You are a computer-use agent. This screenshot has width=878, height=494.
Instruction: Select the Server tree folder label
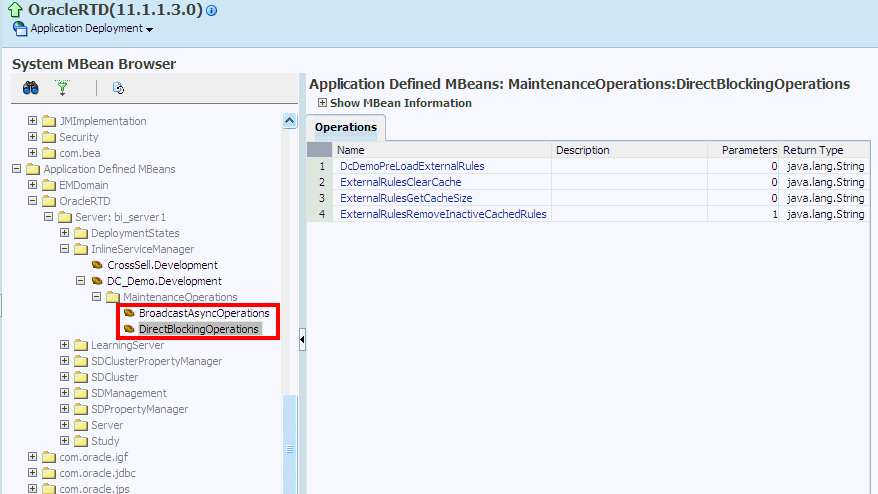click(x=107, y=425)
